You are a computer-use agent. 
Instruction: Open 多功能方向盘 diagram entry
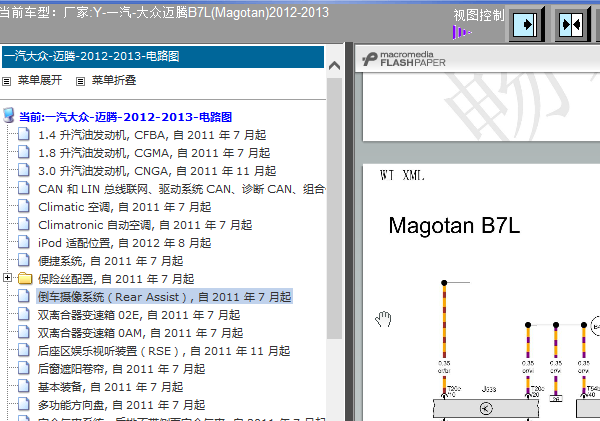122,405
